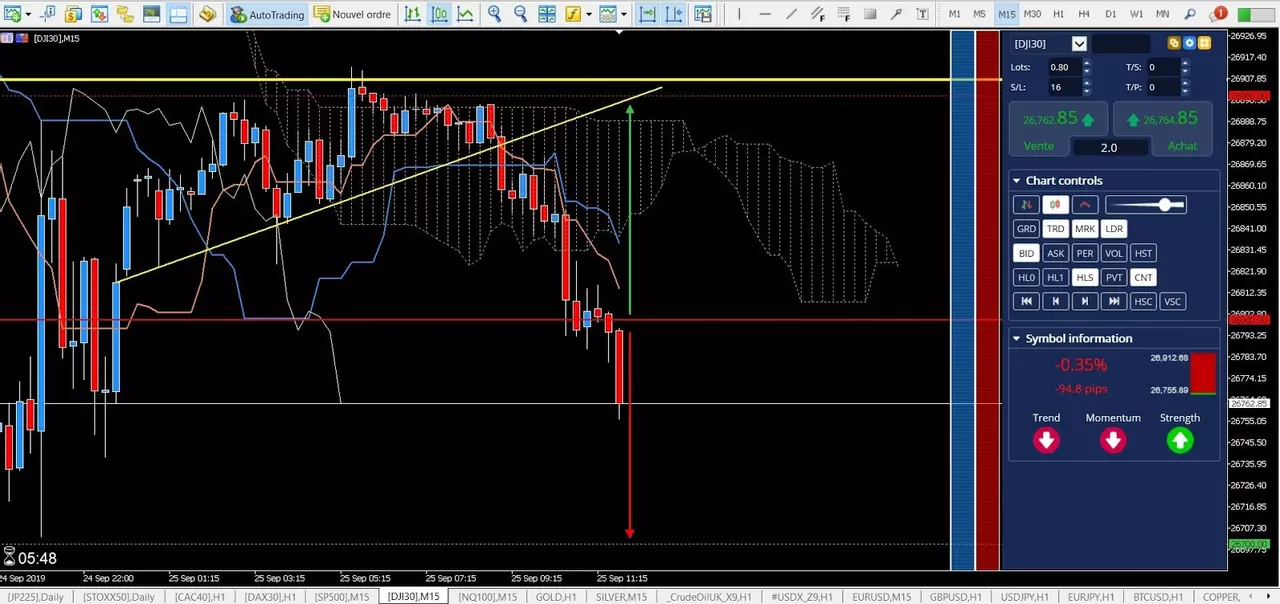The image size is (1280, 604).
Task: Collapse the Chart controls section
Action: (1017, 181)
